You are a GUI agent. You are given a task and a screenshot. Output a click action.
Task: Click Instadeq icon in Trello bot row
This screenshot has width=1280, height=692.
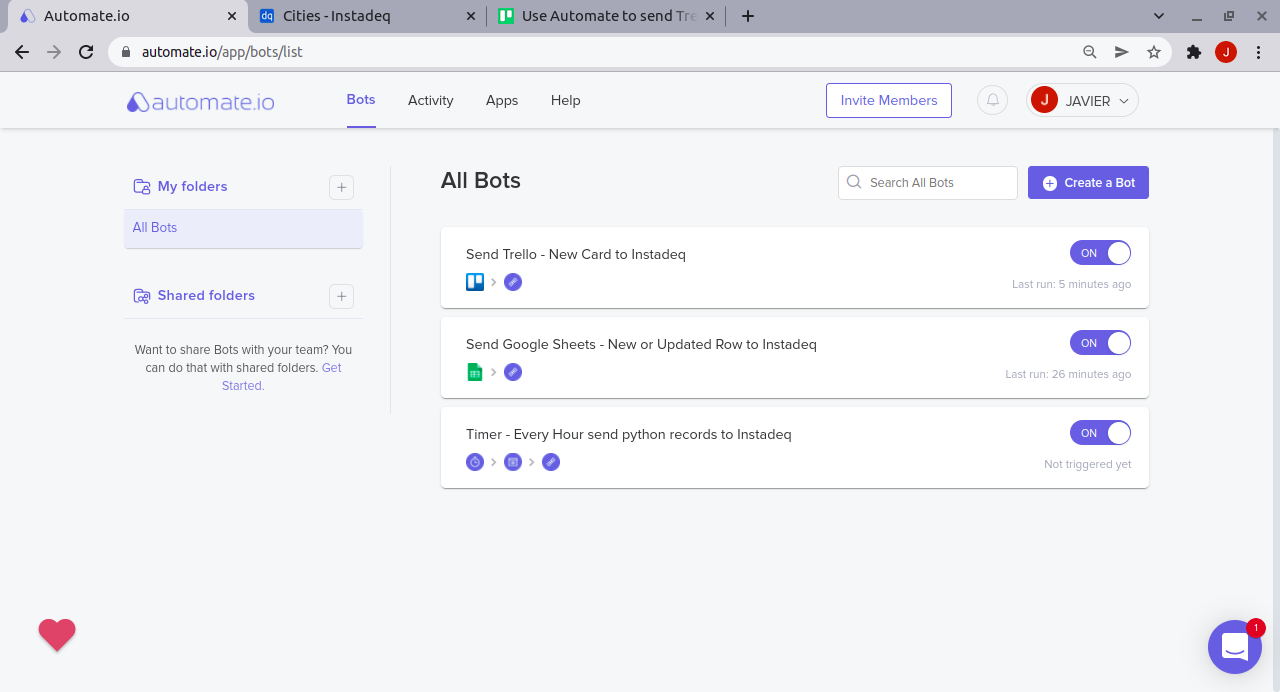coord(513,282)
